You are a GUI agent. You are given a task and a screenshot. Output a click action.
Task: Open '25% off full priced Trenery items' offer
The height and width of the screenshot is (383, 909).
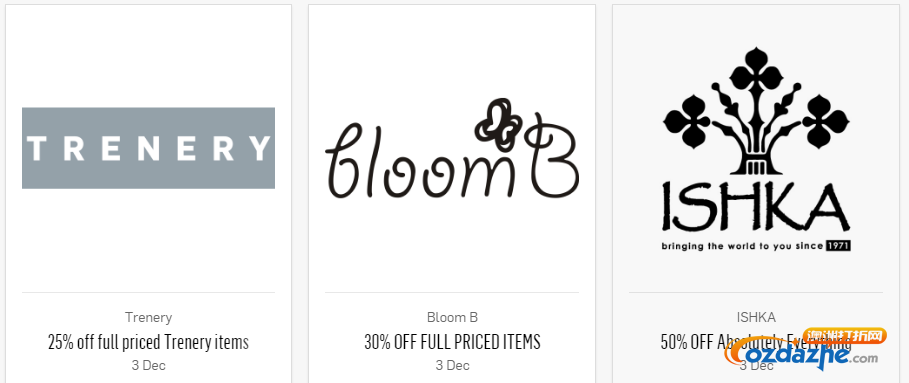point(148,342)
